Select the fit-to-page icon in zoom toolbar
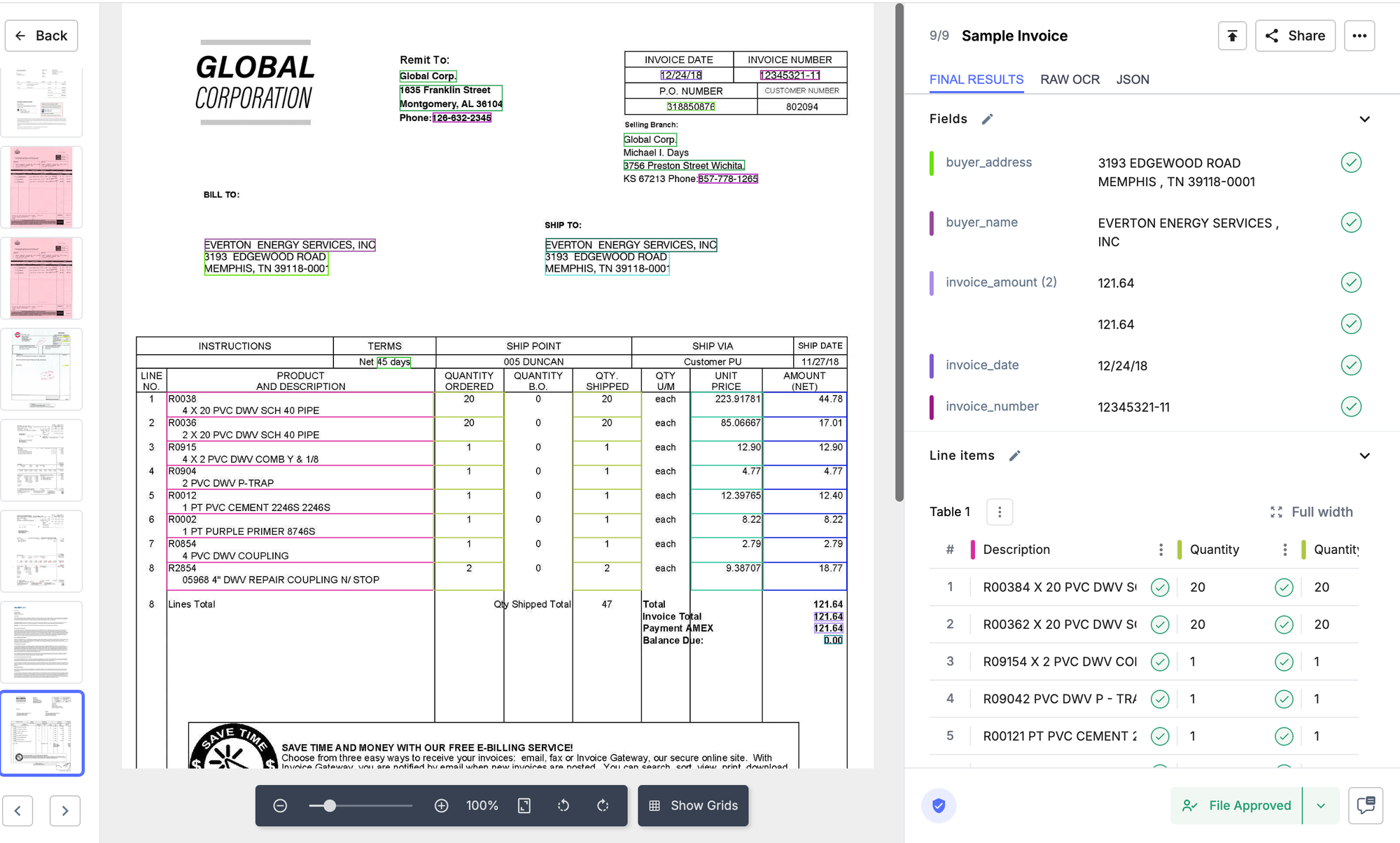 coord(524,805)
